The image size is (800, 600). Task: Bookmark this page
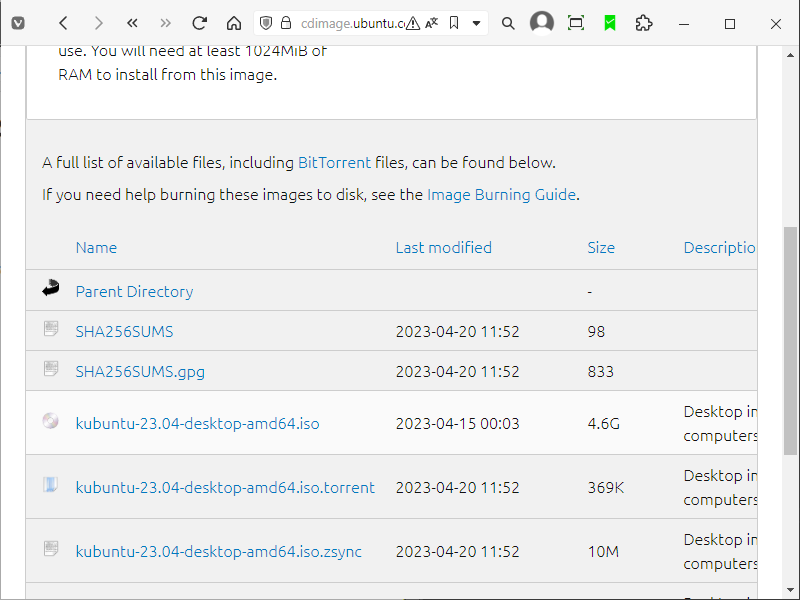(x=454, y=23)
